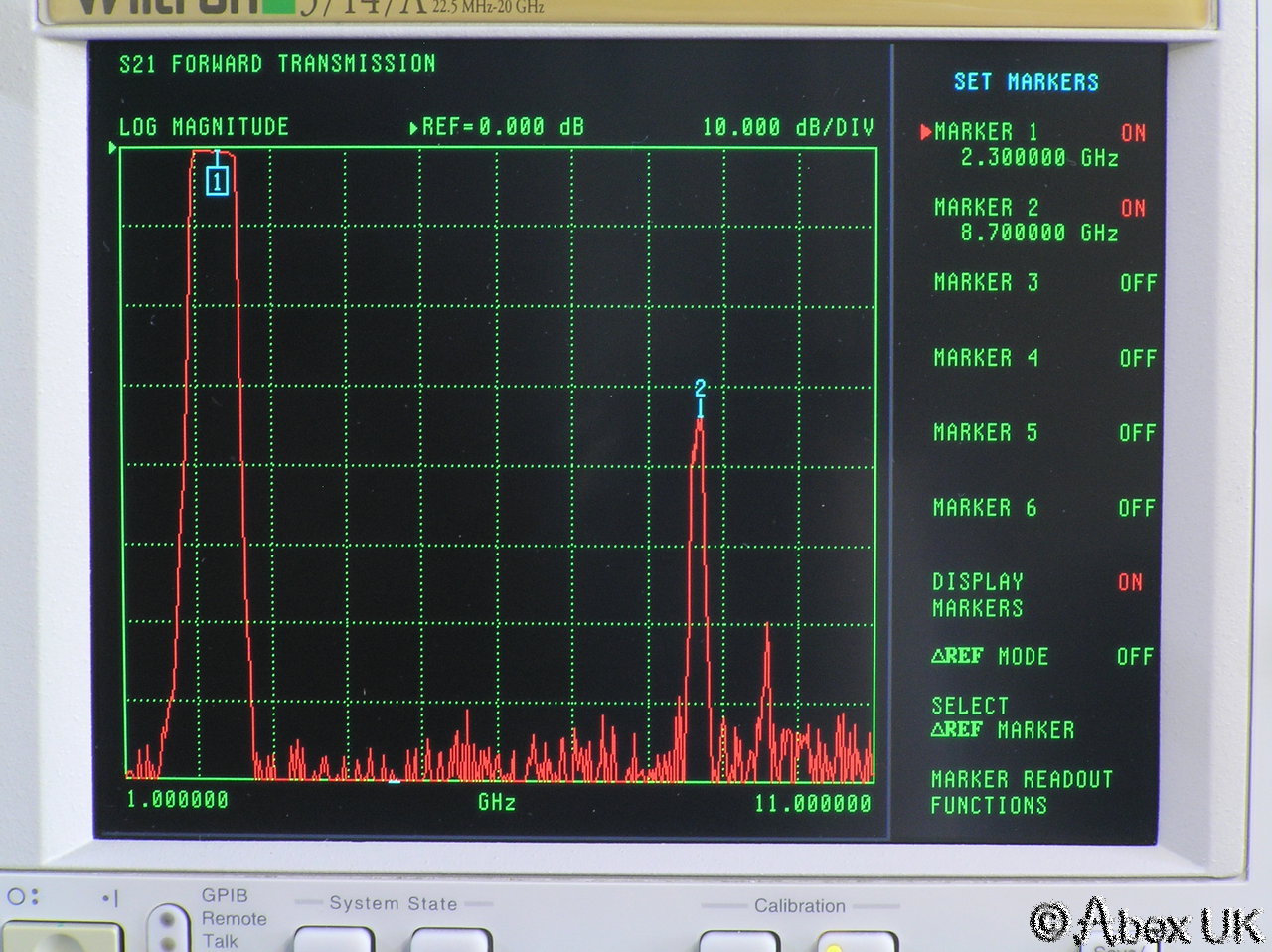Screen dimensions: 1272x952
Task: Click red selection arrow beside Marker 1
Action: click(x=926, y=132)
